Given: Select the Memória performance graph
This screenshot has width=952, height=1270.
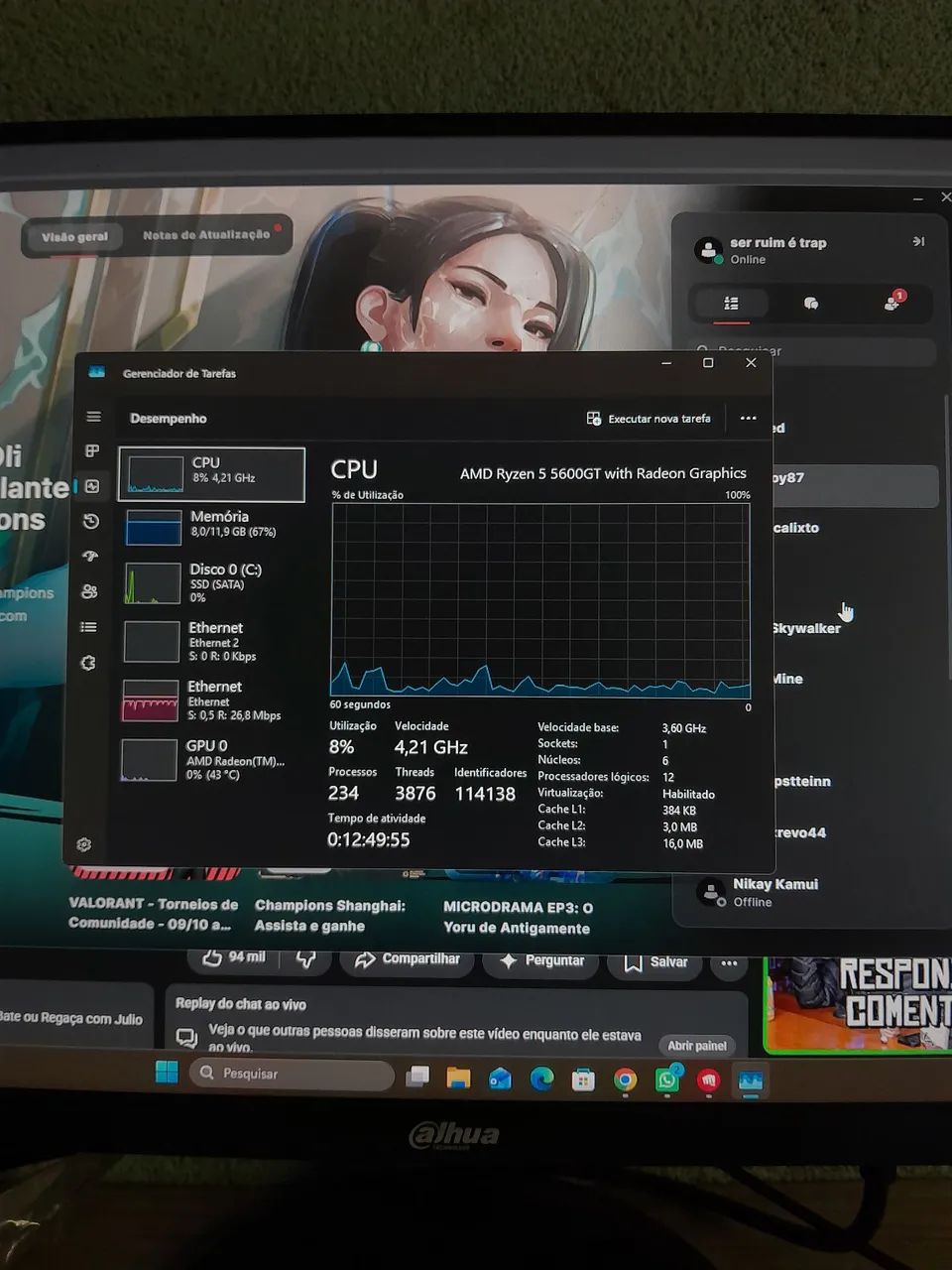Looking at the screenshot, I should coord(211,526).
